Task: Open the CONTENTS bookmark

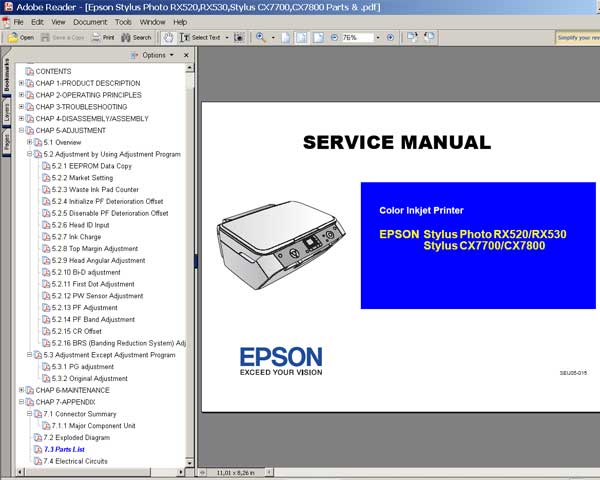Action: pos(53,72)
